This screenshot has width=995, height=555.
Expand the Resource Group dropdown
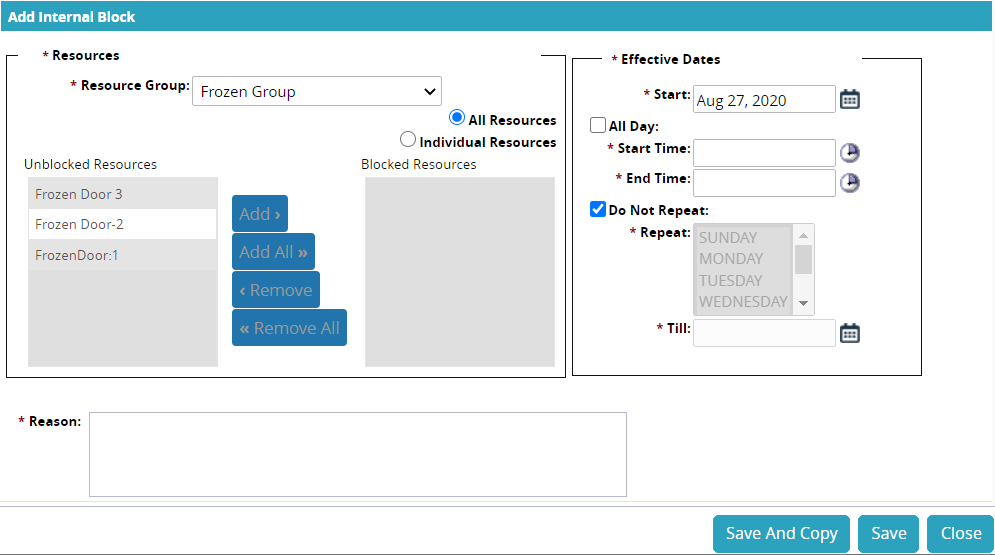click(316, 91)
